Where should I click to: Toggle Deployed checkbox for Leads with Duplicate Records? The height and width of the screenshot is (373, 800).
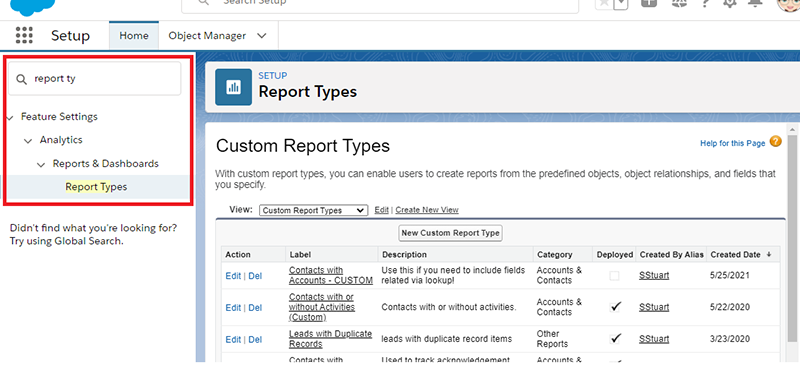click(616, 338)
